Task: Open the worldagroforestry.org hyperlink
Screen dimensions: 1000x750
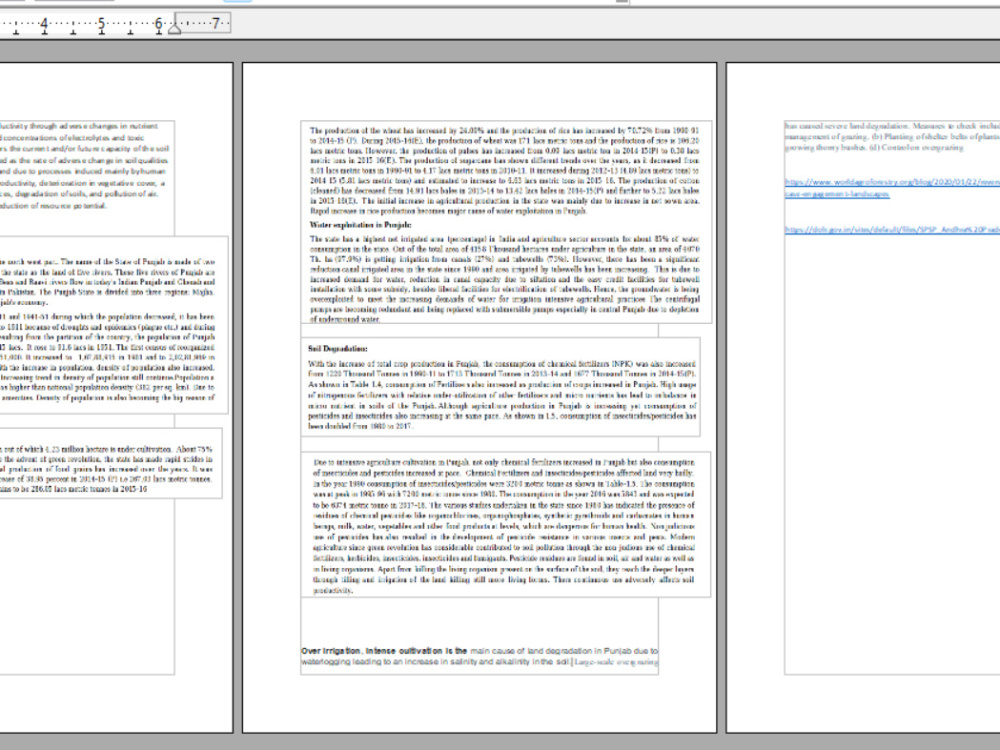Action: pyautogui.click(x=892, y=188)
